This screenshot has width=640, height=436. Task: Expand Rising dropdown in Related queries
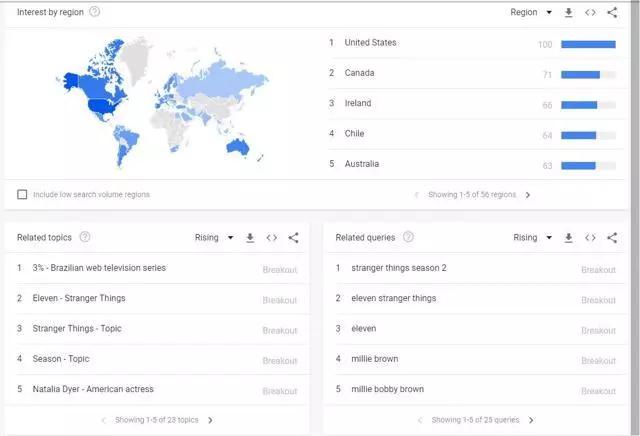(532, 238)
